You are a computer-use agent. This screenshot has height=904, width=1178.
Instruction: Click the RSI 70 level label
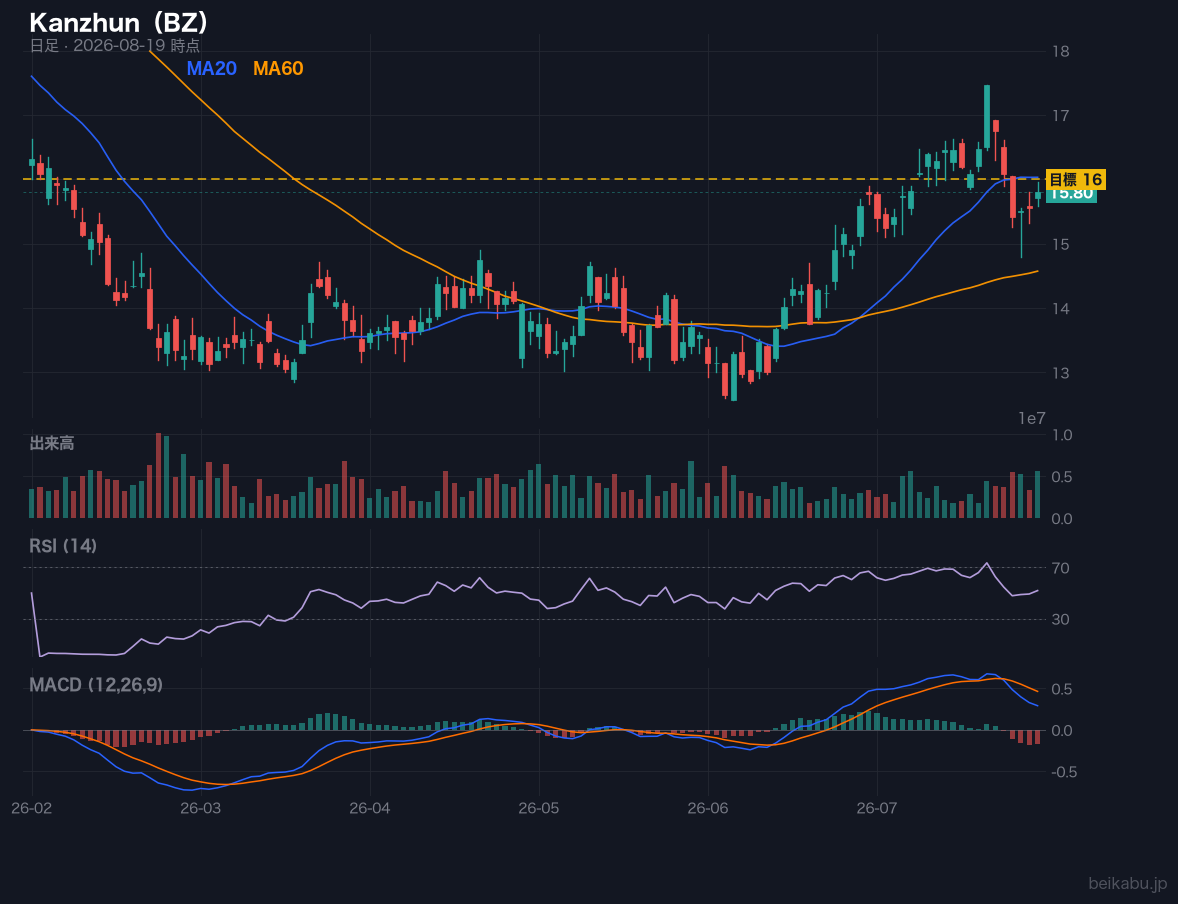pos(1061,568)
